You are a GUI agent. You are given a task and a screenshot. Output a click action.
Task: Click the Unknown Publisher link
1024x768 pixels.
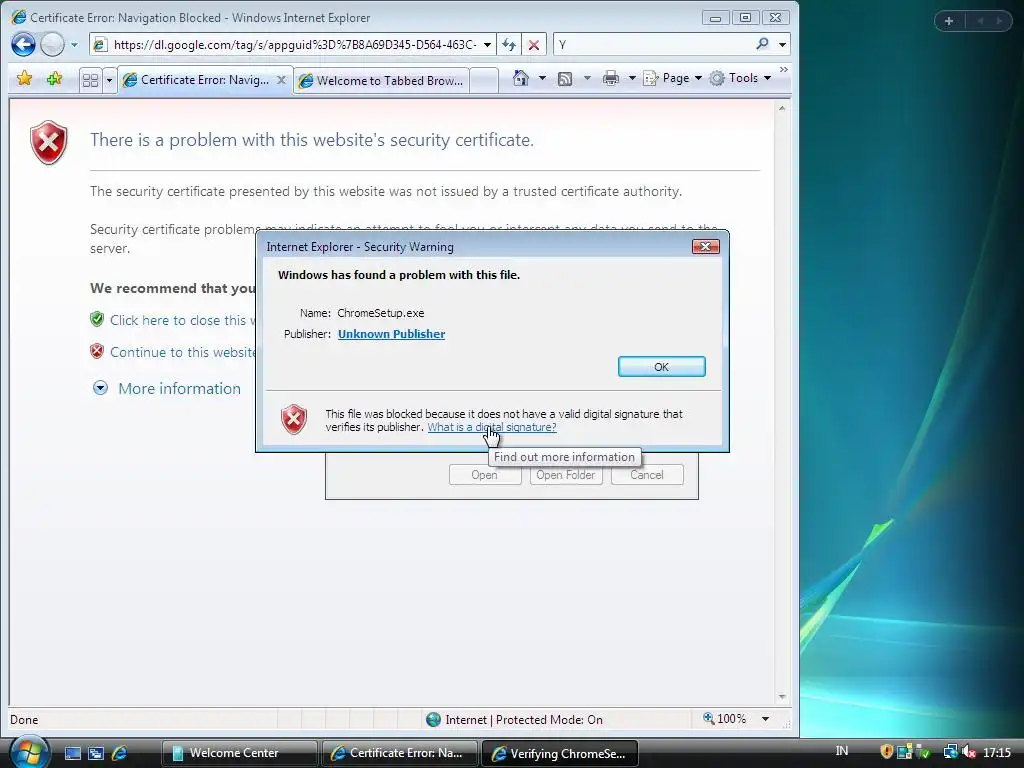(x=391, y=334)
